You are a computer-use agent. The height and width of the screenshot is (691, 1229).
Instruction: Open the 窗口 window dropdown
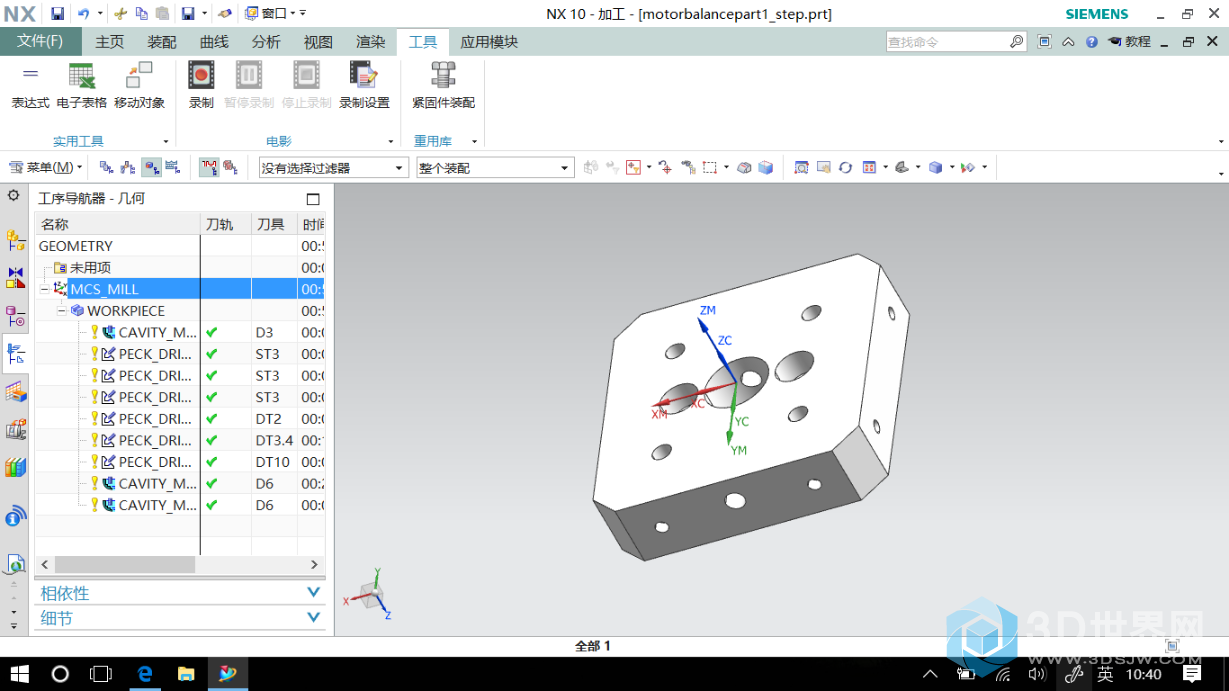pyautogui.click(x=275, y=14)
